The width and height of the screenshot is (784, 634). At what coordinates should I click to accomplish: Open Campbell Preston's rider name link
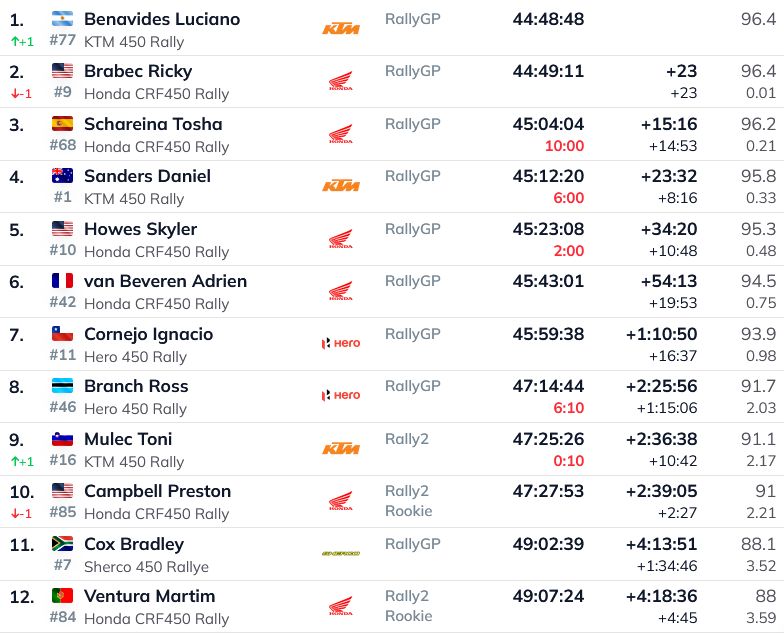(157, 491)
